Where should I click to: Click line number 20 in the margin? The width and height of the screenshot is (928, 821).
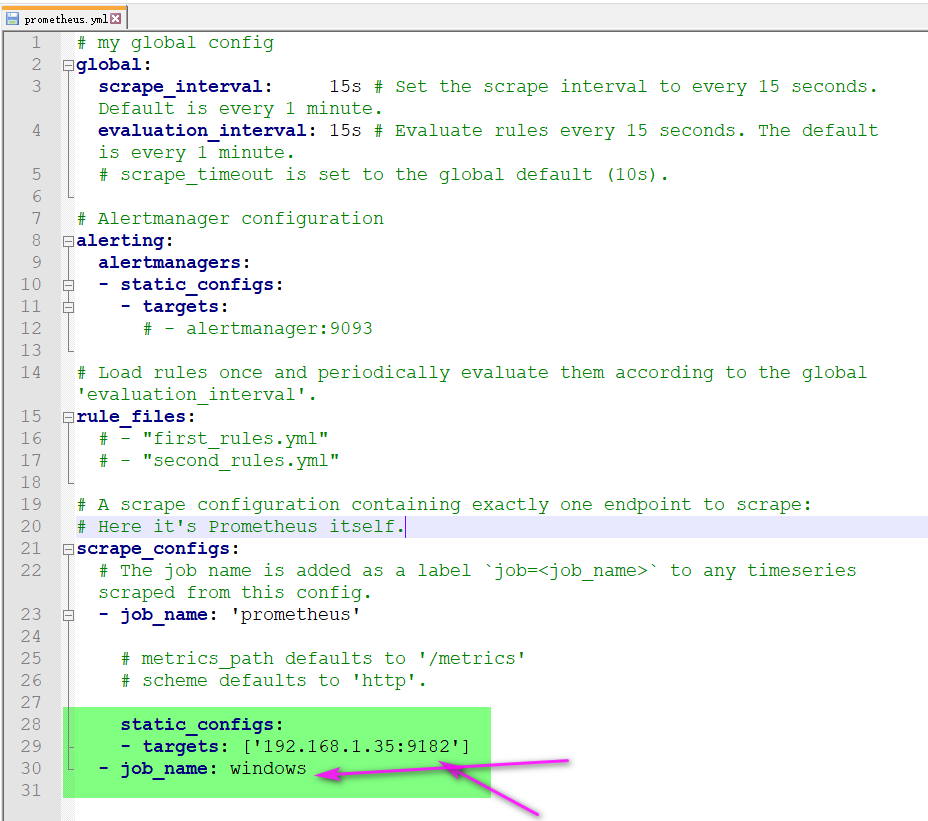(x=31, y=526)
